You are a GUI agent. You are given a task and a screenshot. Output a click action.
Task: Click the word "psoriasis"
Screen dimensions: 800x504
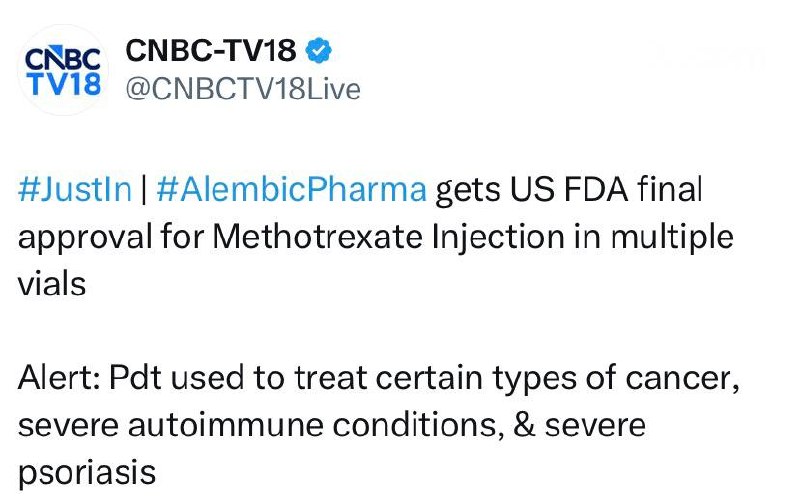[86, 471]
